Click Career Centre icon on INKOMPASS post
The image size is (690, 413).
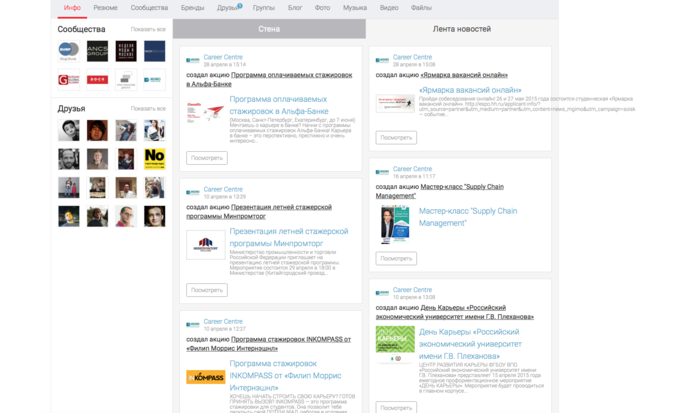[x=193, y=325]
